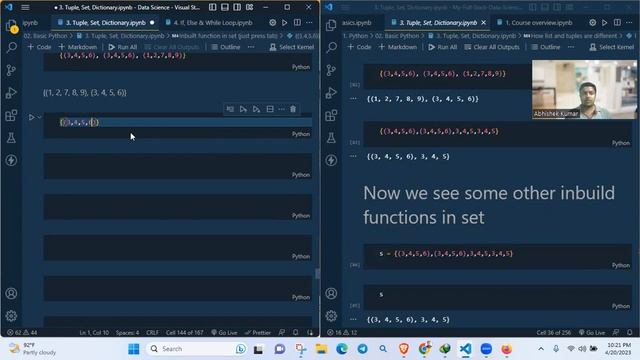Split editor in left window tab bar
640x360 pixels.
pos(297,23)
